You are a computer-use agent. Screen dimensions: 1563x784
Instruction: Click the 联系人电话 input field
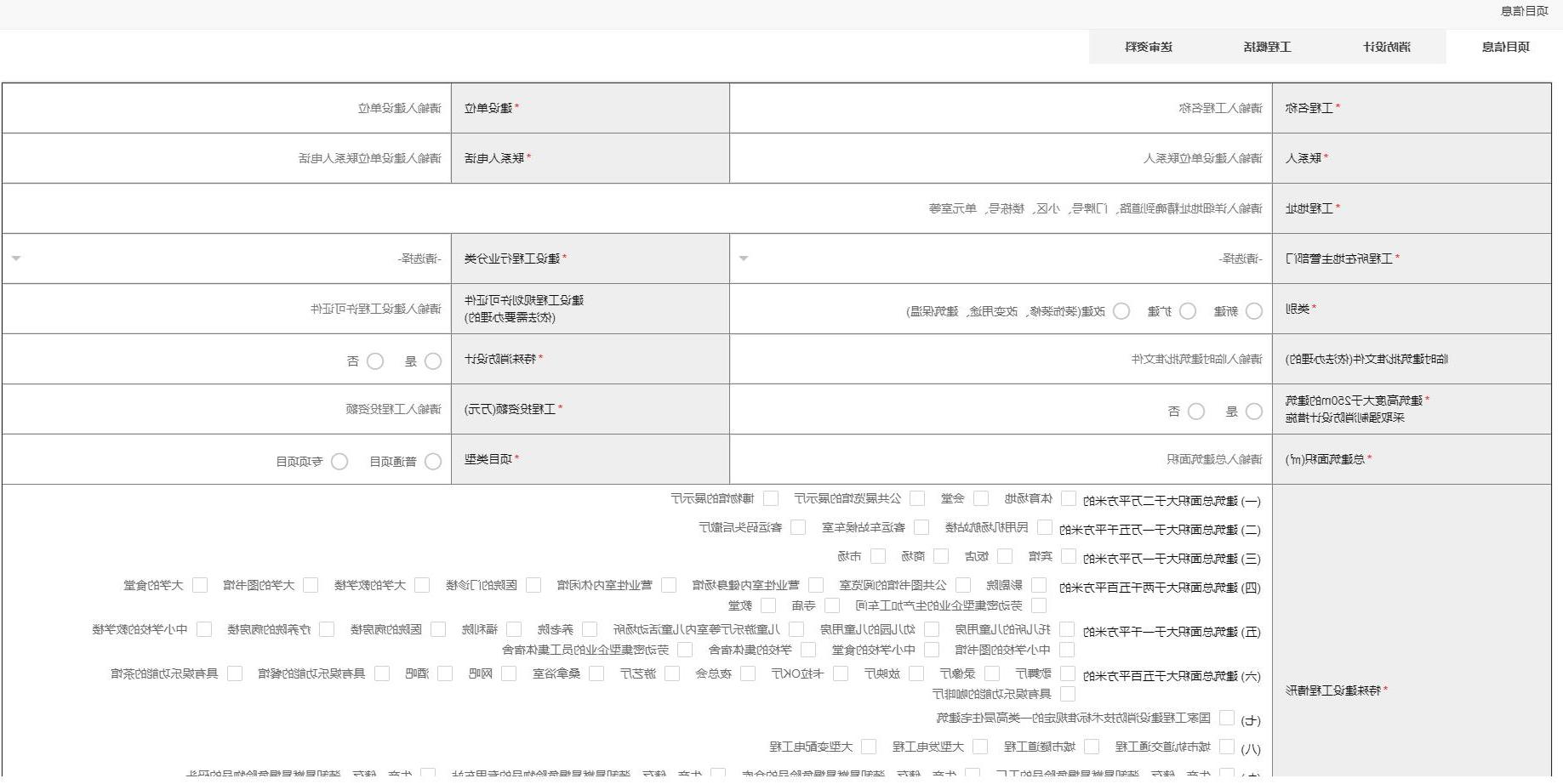click(226, 158)
